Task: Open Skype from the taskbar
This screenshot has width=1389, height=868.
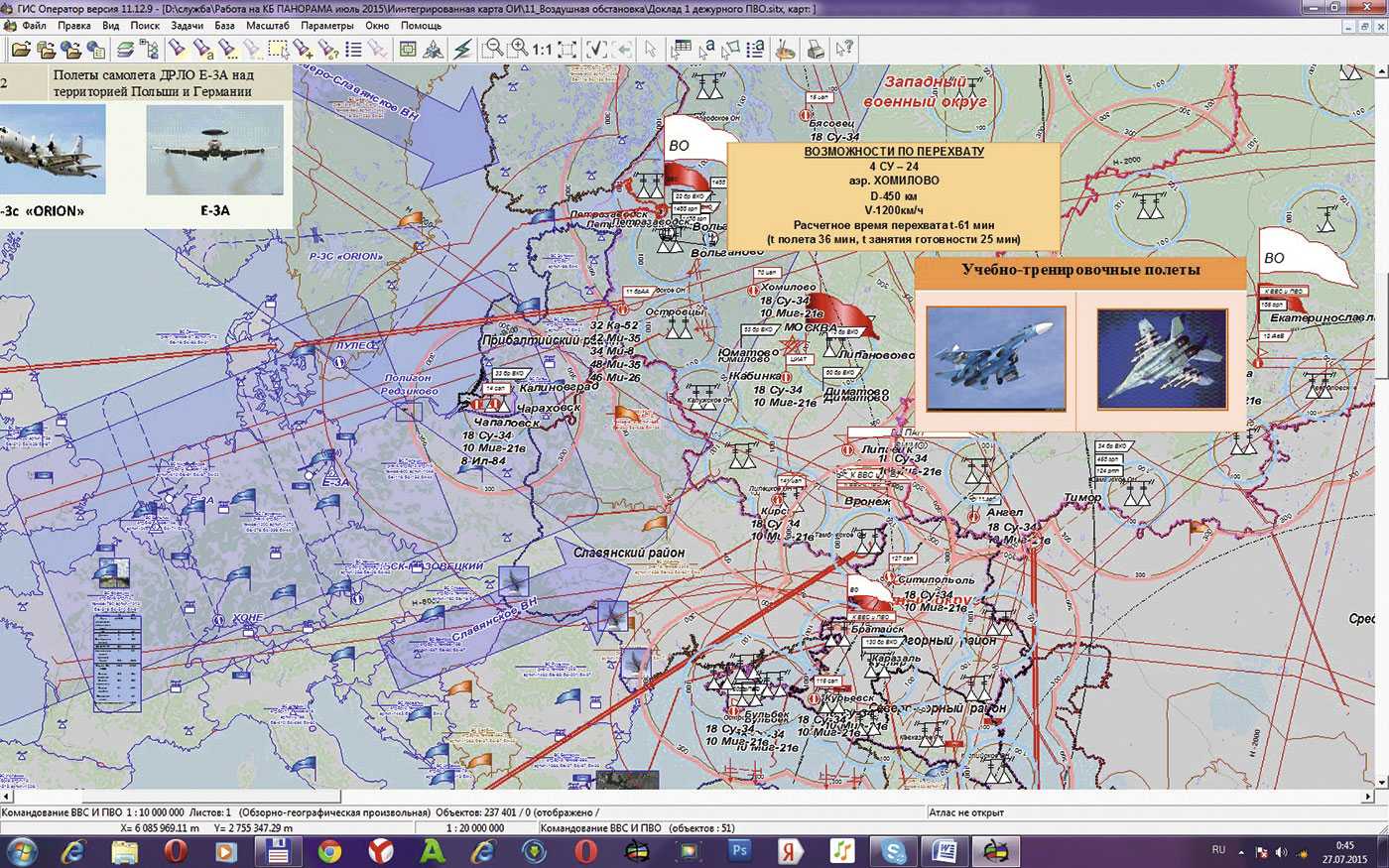Action: [x=893, y=851]
